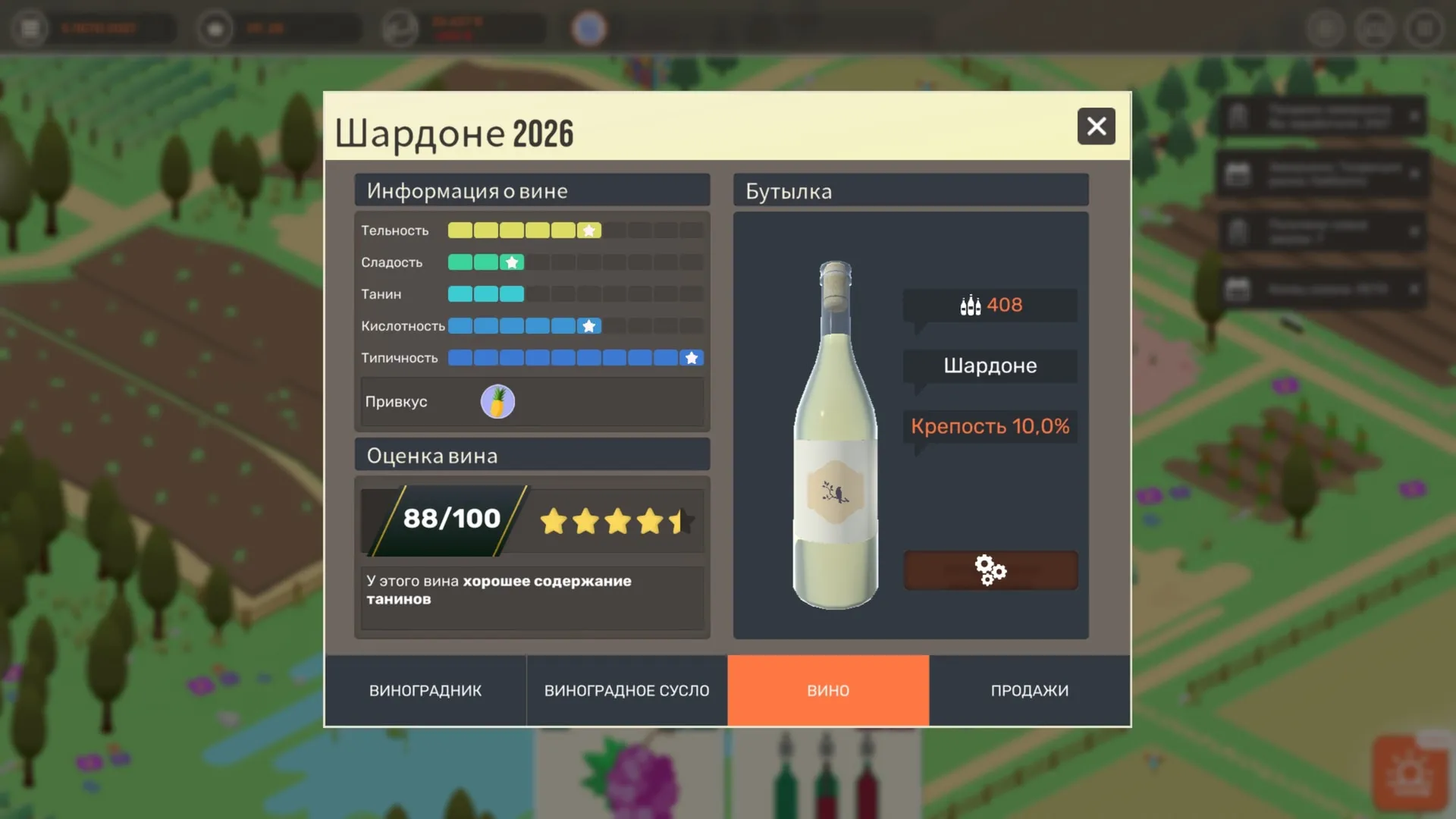Click the Кислотность star marker on the bar

coord(589,326)
